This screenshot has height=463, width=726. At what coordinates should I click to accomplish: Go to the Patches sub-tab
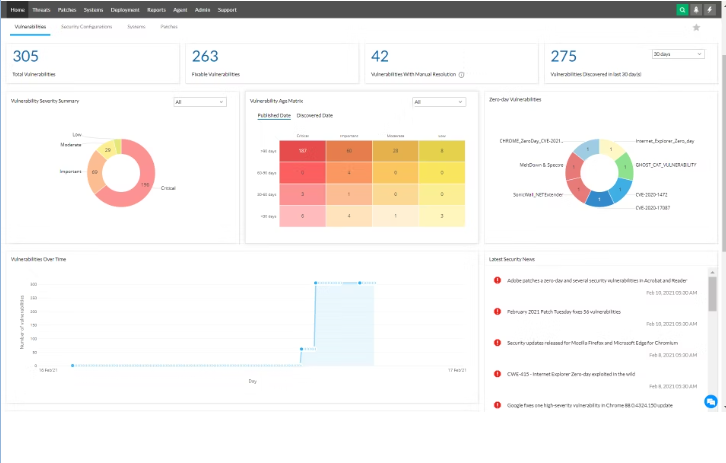pyautogui.click(x=169, y=27)
